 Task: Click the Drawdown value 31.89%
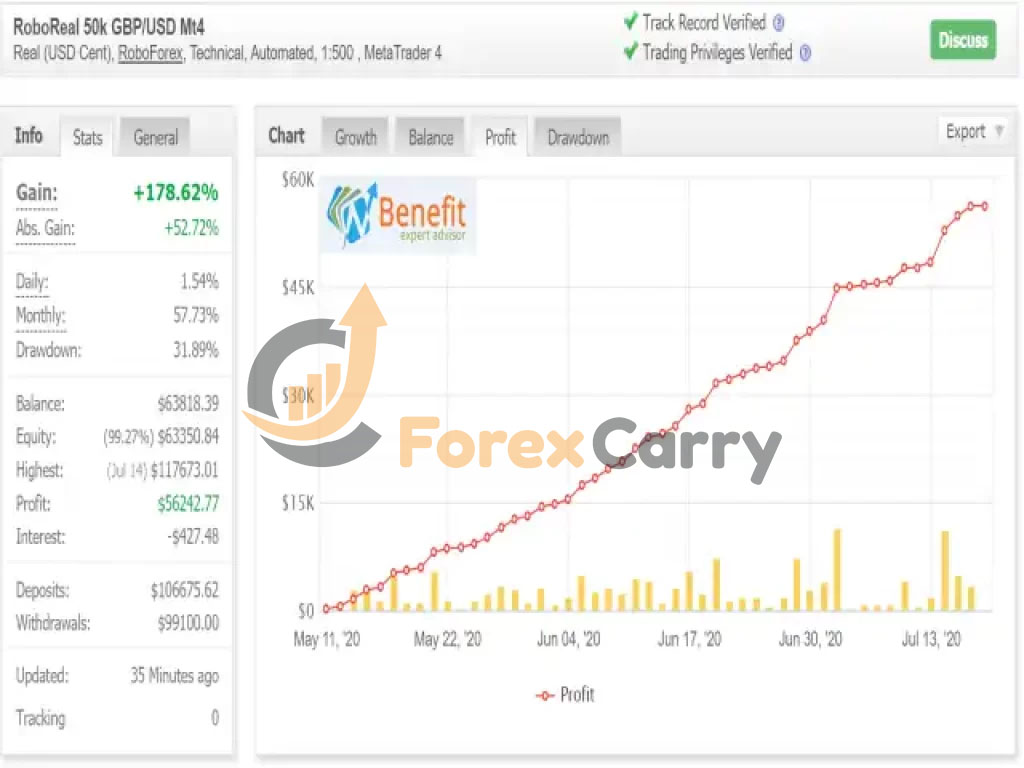pos(196,350)
